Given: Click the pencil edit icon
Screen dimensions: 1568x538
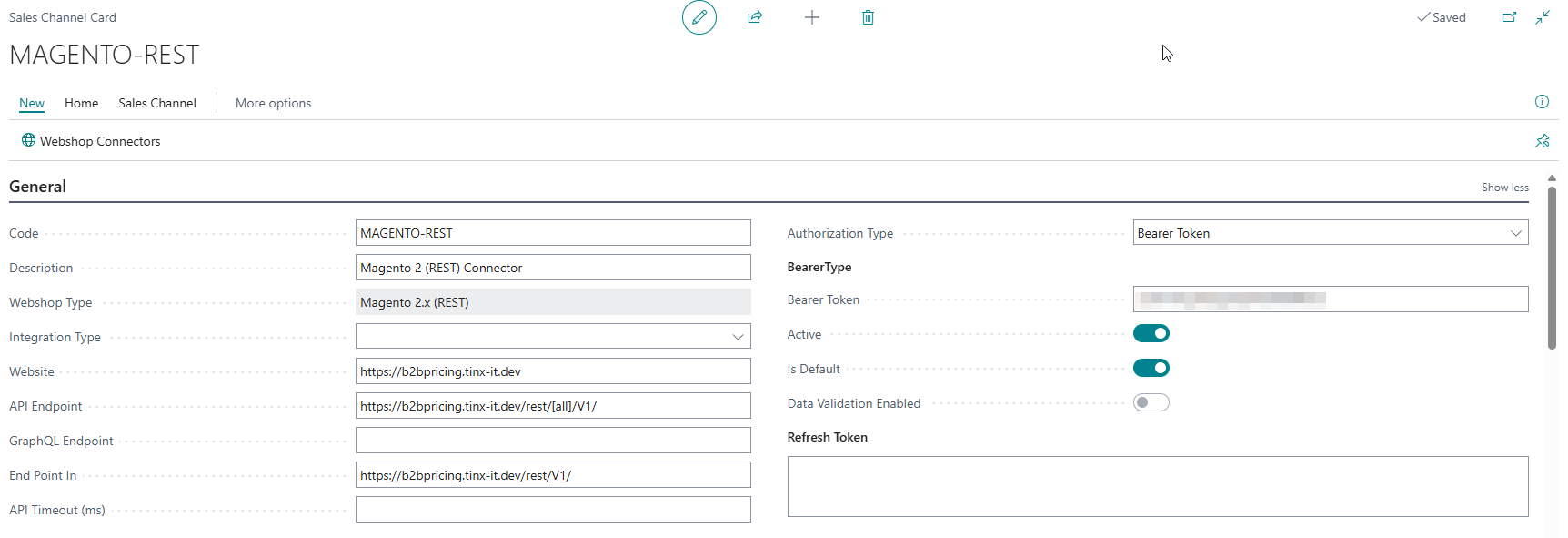Looking at the screenshot, I should tap(699, 17).
